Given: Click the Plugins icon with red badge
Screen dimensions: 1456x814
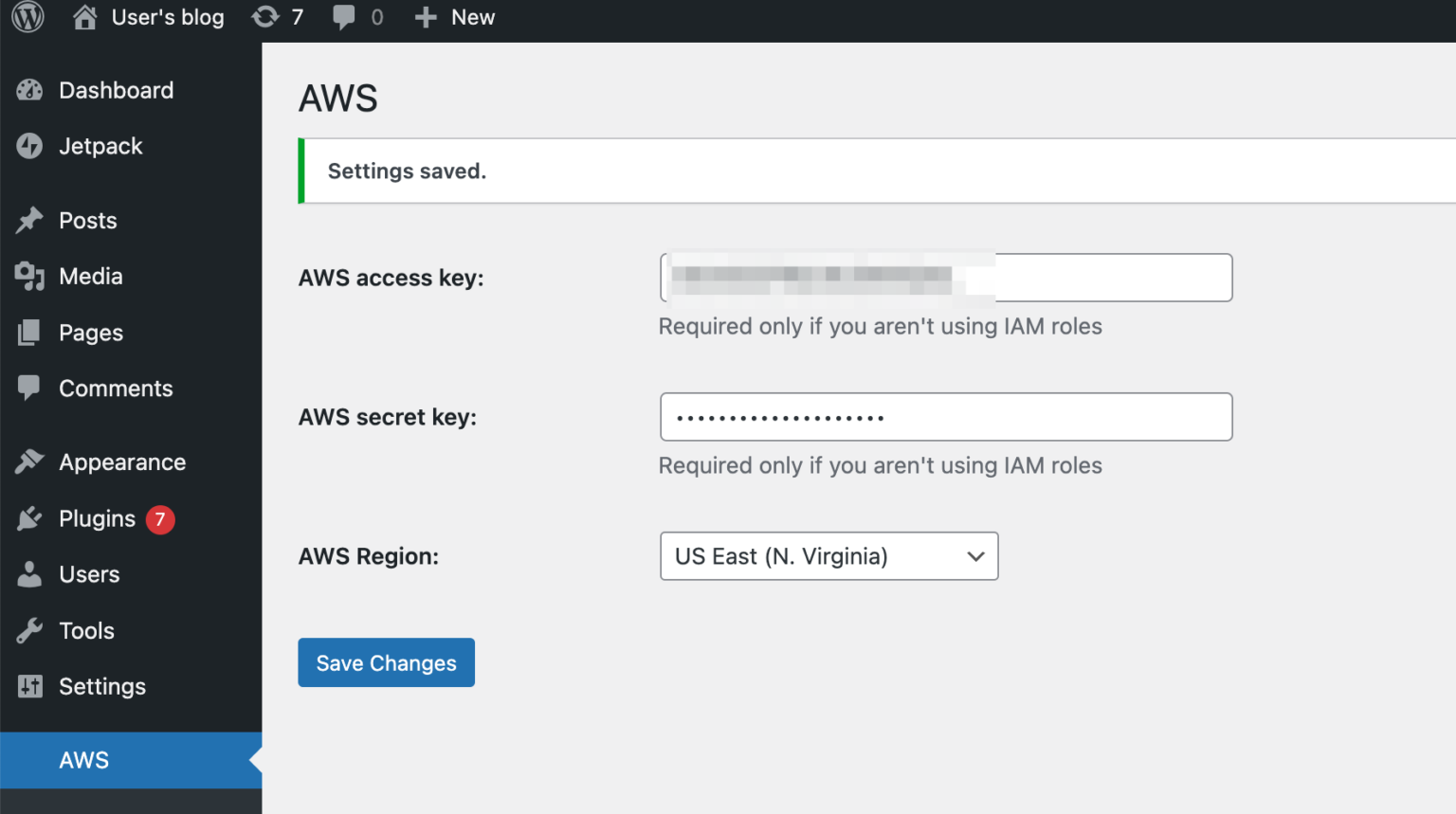Looking at the screenshot, I should pyautogui.click(x=29, y=518).
